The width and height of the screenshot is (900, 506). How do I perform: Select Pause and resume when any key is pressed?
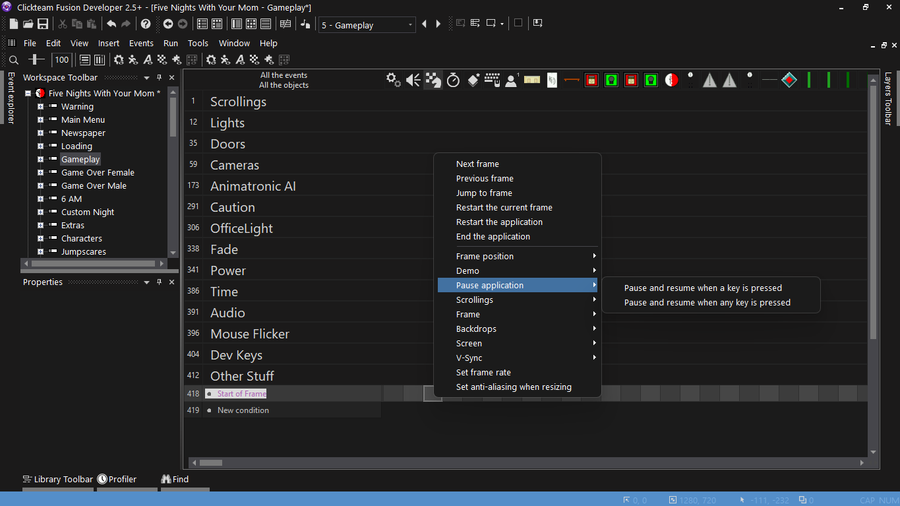(707, 303)
